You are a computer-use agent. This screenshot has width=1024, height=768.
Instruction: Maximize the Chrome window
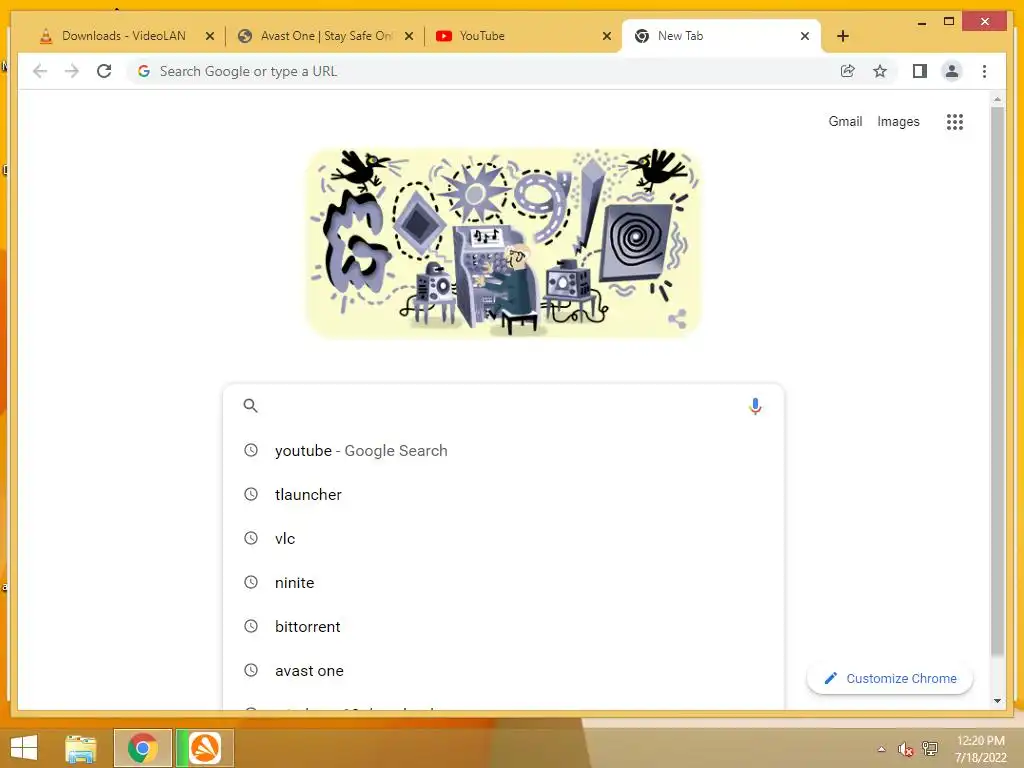tap(949, 22)
